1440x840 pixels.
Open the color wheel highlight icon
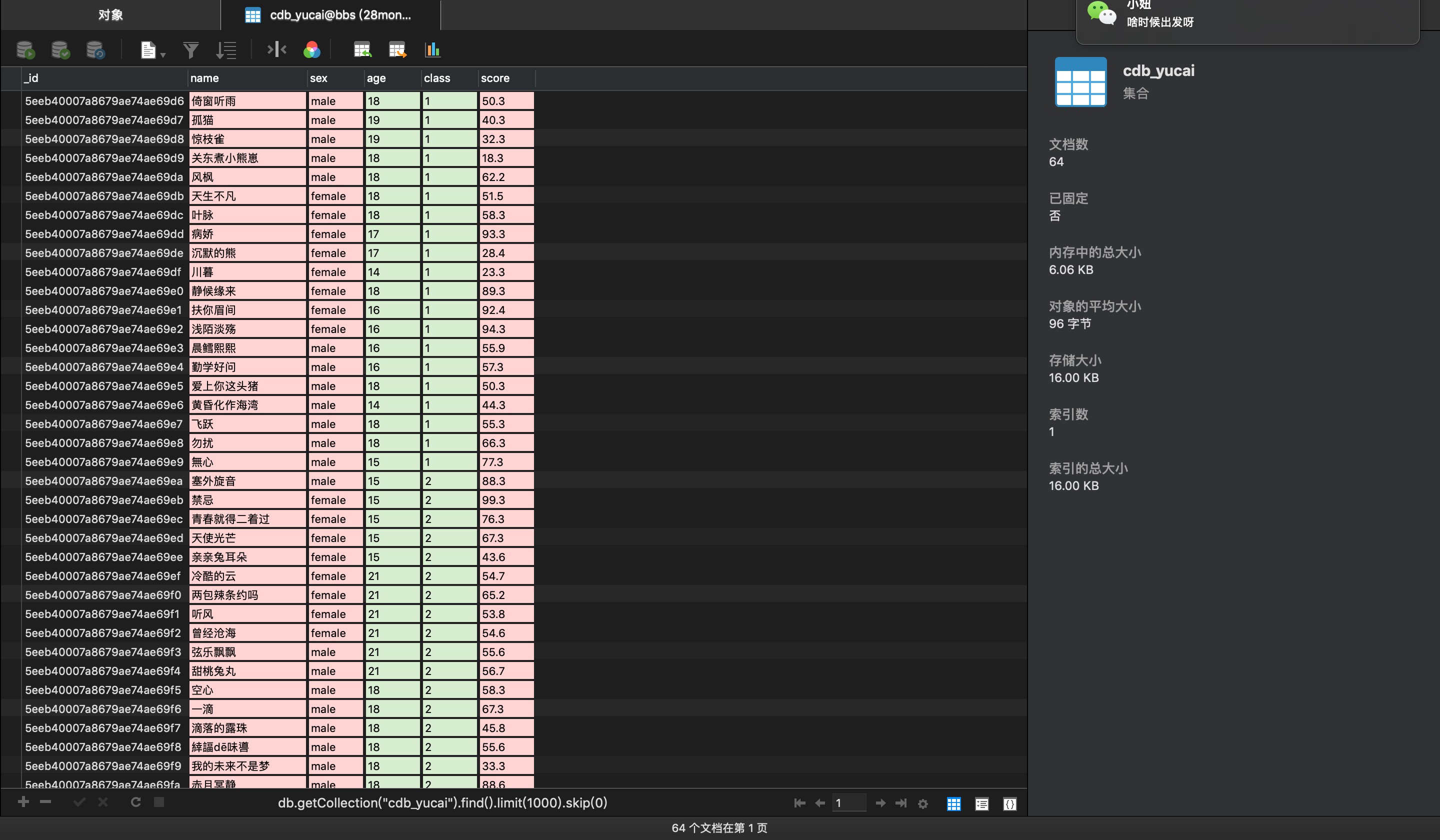coord(312,50)
